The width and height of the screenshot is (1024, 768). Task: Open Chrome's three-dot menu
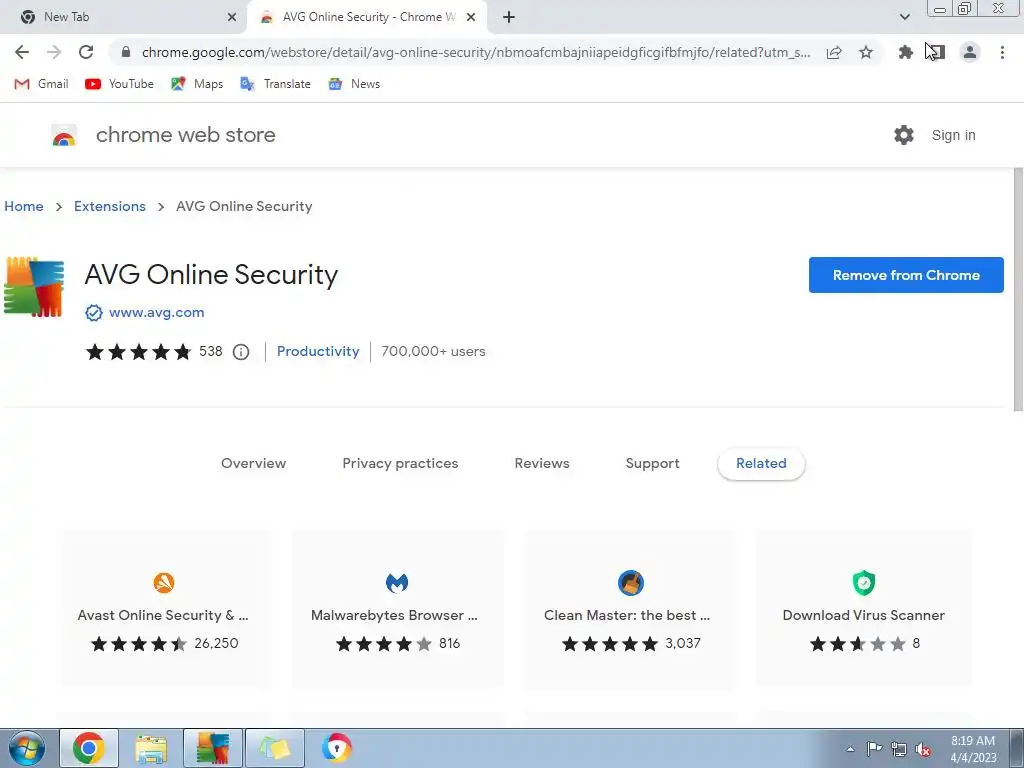click(x=1002, y=52)
